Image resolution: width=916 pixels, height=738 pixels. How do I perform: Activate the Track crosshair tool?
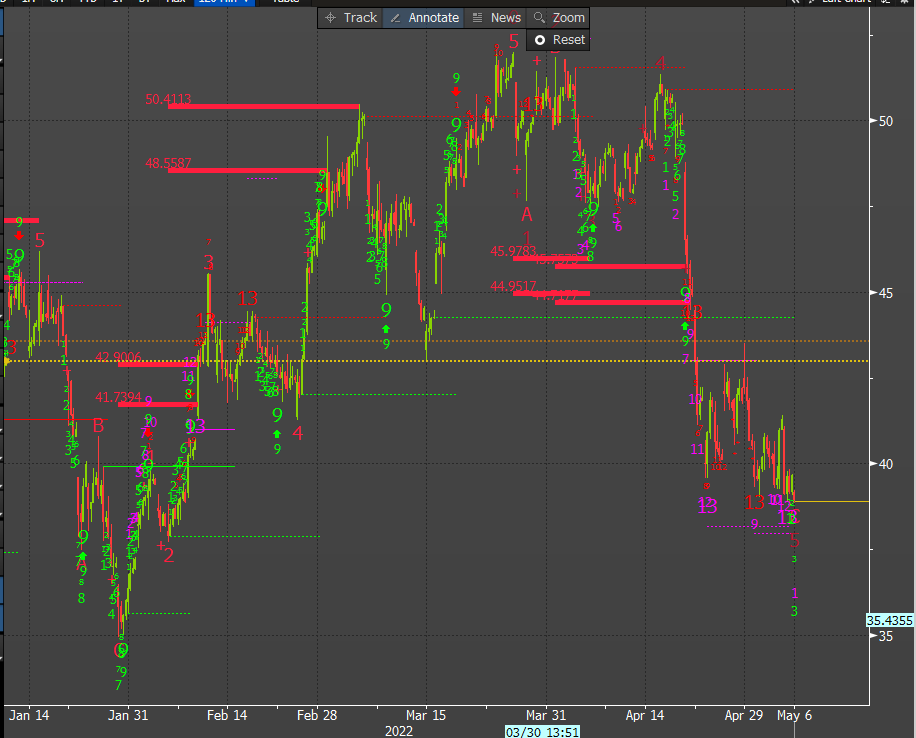pos(351,18)
